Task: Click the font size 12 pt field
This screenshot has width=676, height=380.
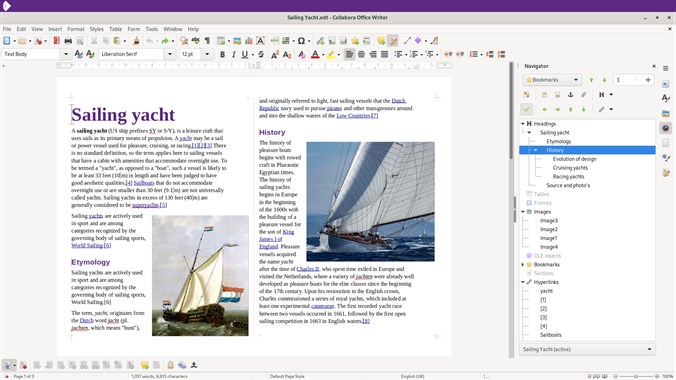Action: pos(191,54)
